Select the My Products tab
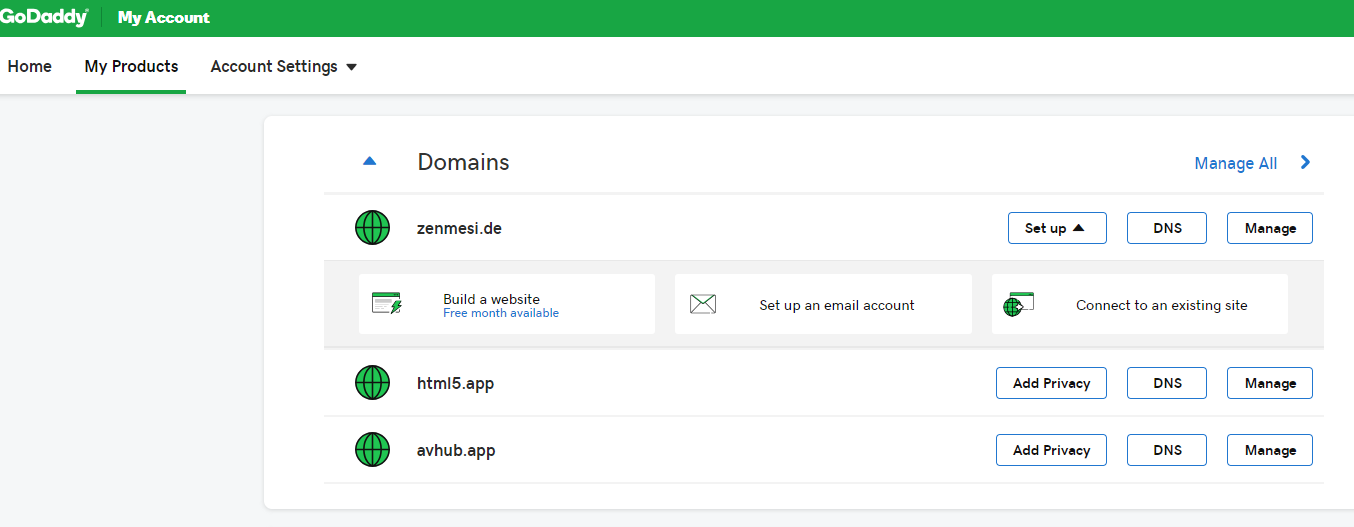This screenshot has width=1354, height=527. (x=131, y=67)
